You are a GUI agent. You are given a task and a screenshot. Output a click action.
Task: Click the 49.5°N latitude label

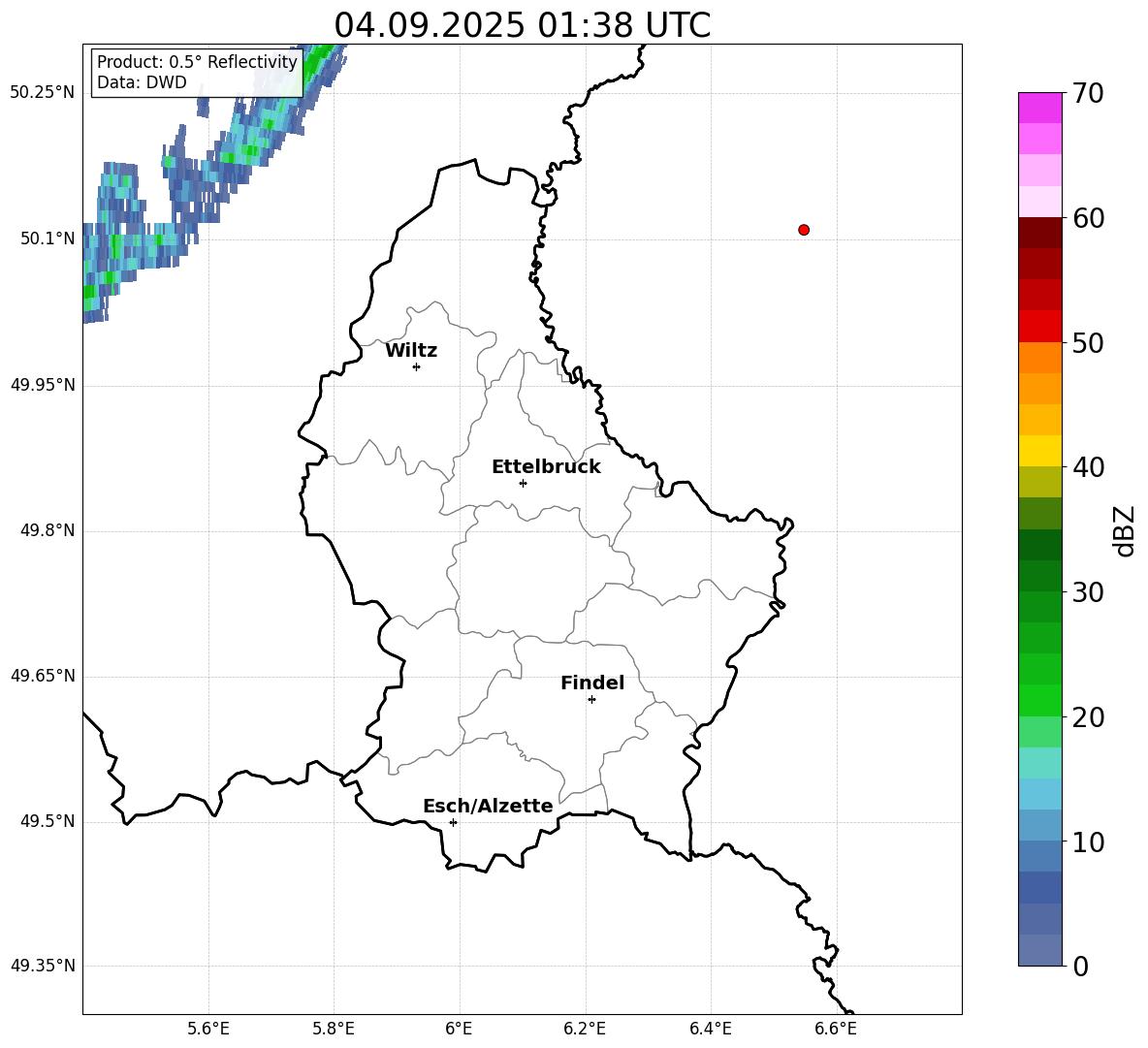48,821
